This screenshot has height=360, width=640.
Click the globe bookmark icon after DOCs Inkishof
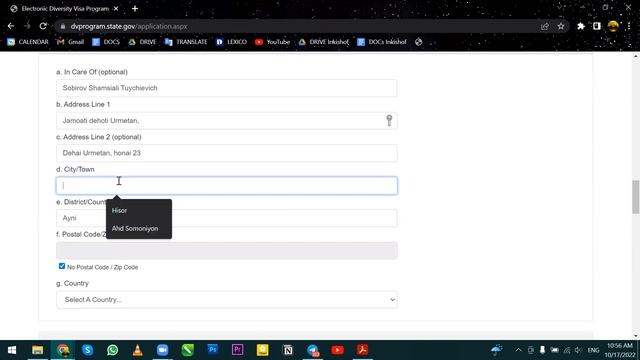(x=418, y=42)
